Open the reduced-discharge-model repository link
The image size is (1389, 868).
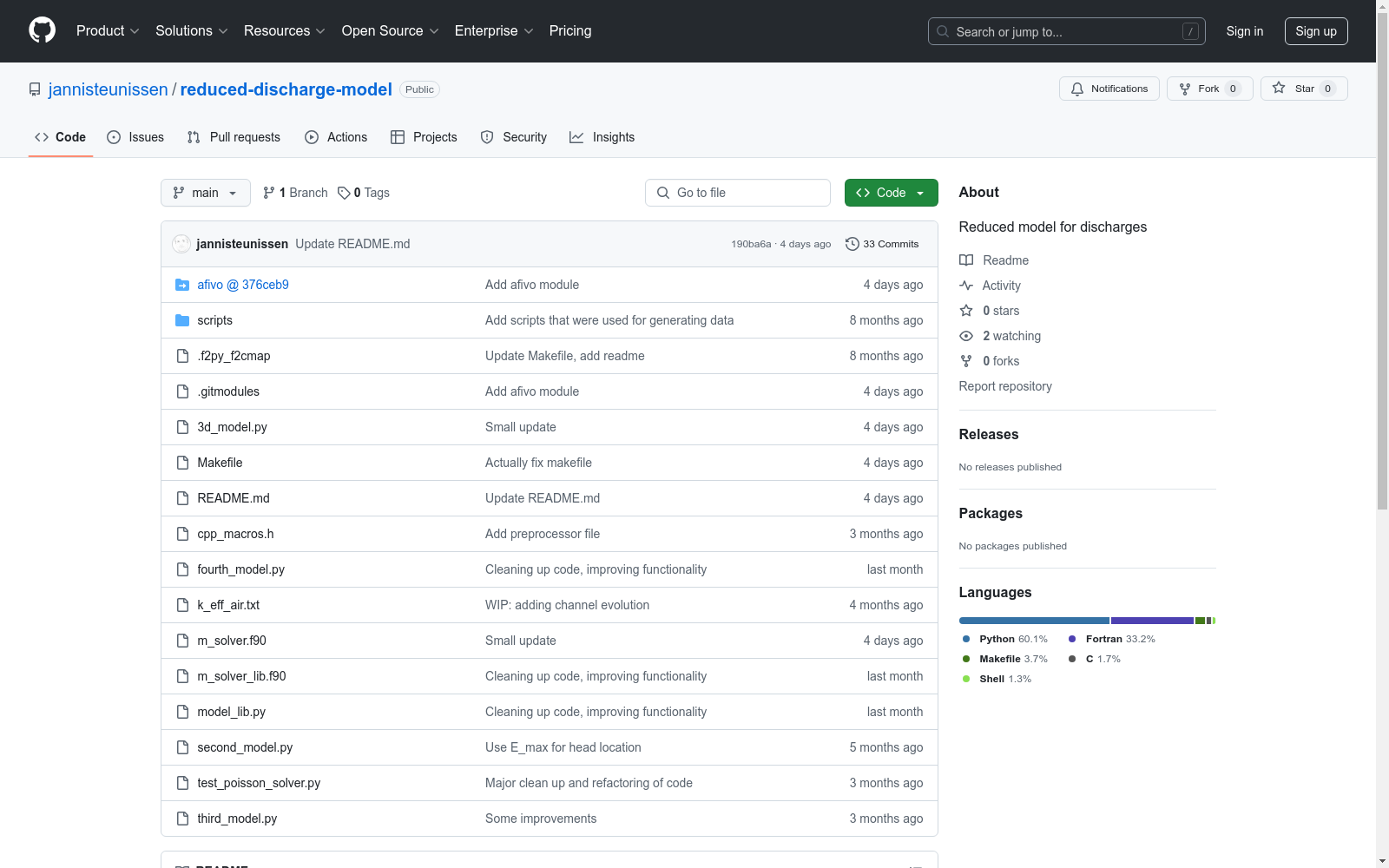tap(286, 89)
